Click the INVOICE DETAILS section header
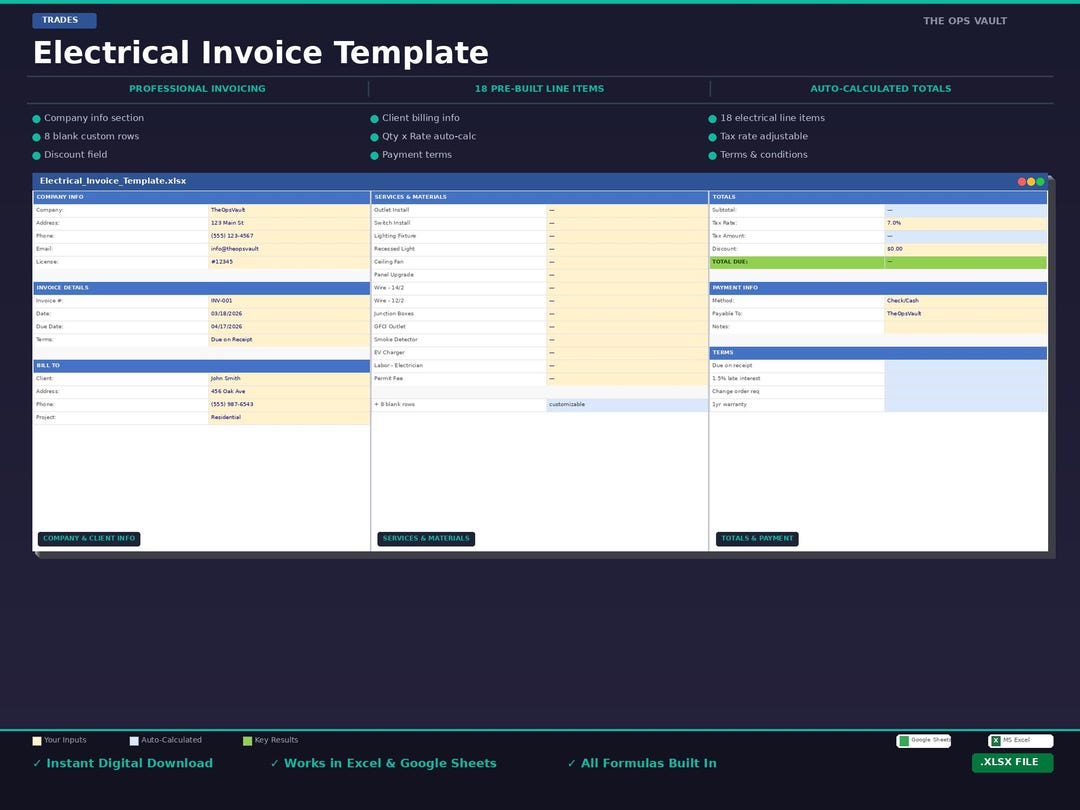The image size is (1080, 810). point(202,288)
